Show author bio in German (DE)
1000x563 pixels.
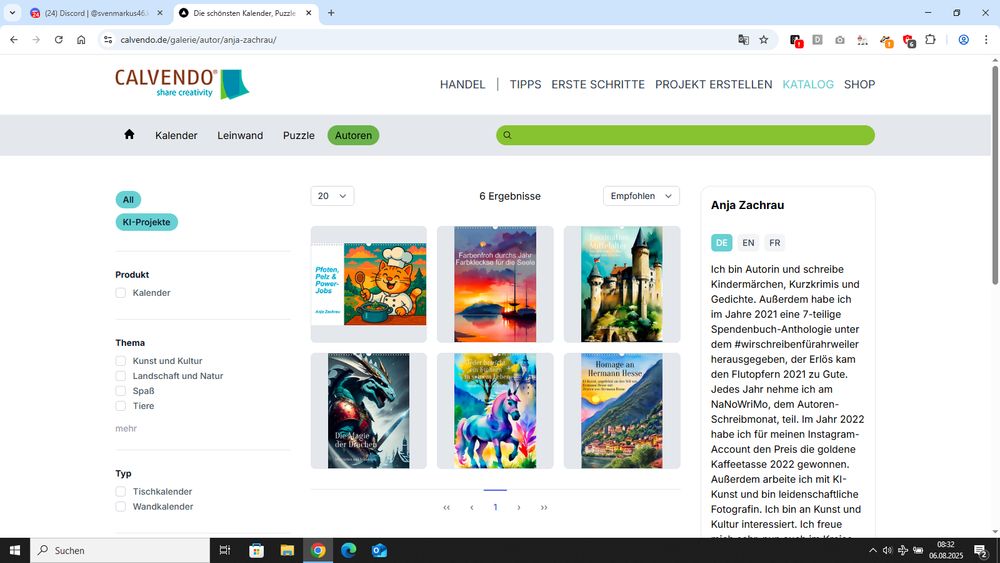[x=721, y=242]
